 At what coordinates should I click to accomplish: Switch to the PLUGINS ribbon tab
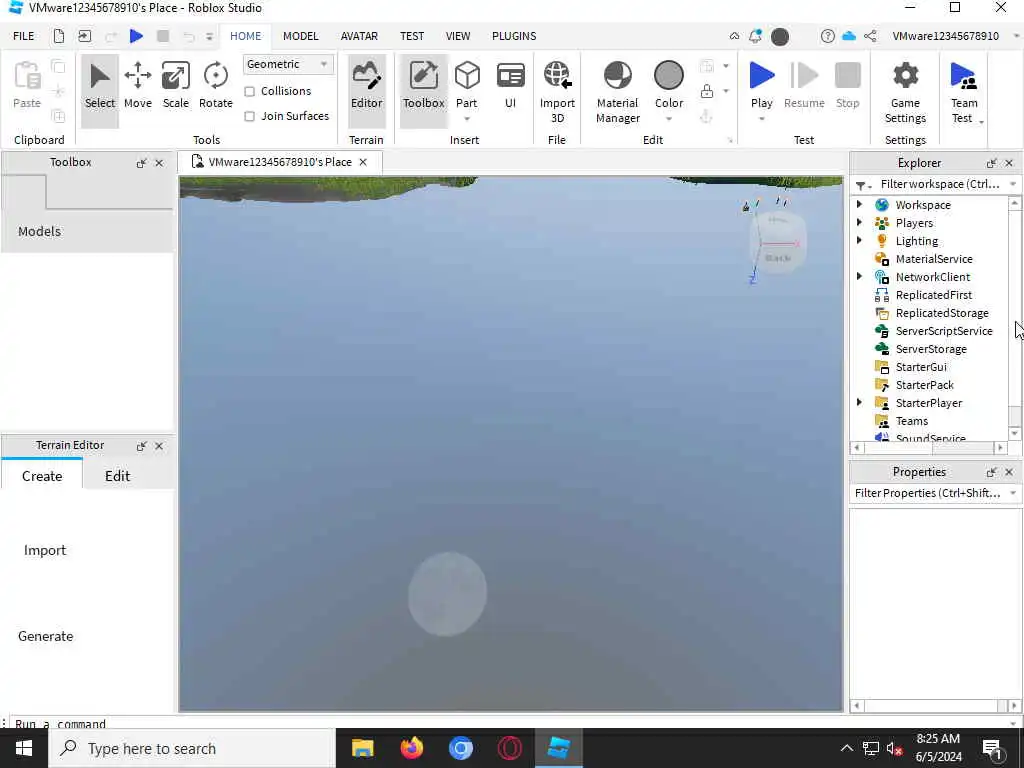514,36
